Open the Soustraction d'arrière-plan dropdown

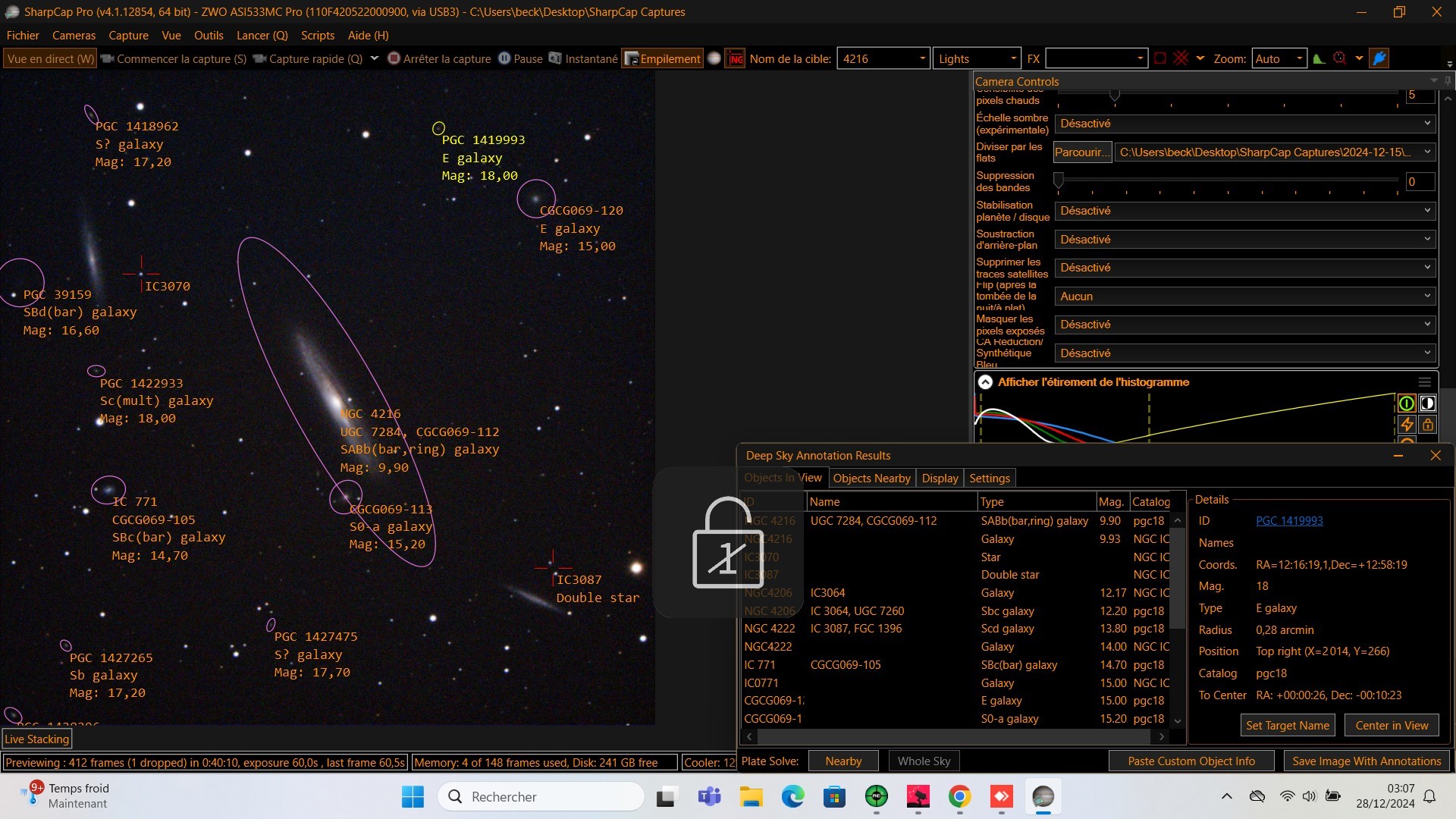(x=1245, y=240)
